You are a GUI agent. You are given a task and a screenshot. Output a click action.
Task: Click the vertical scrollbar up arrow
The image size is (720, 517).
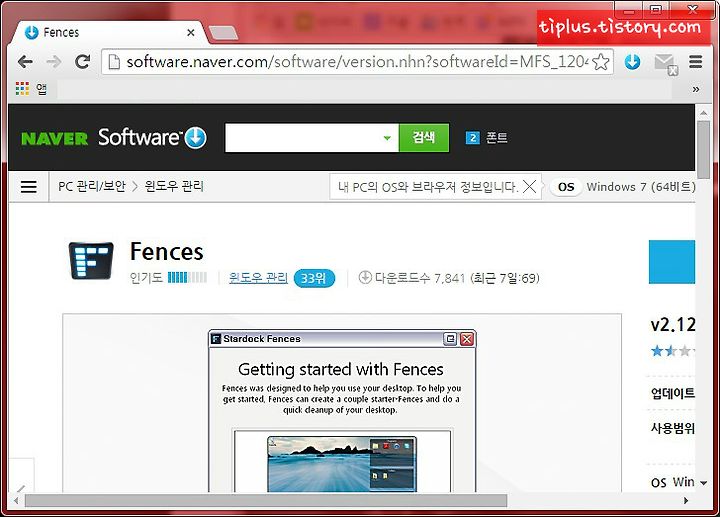[703, 112]
